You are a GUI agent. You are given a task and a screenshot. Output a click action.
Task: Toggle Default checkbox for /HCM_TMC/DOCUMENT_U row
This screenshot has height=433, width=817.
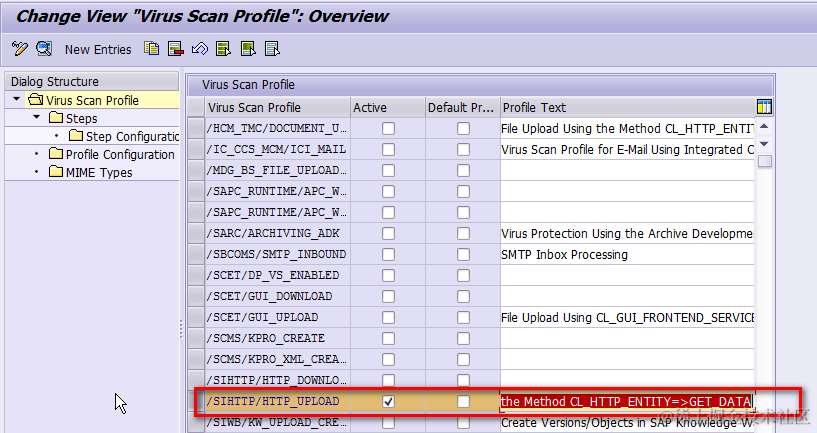point(463,128)
